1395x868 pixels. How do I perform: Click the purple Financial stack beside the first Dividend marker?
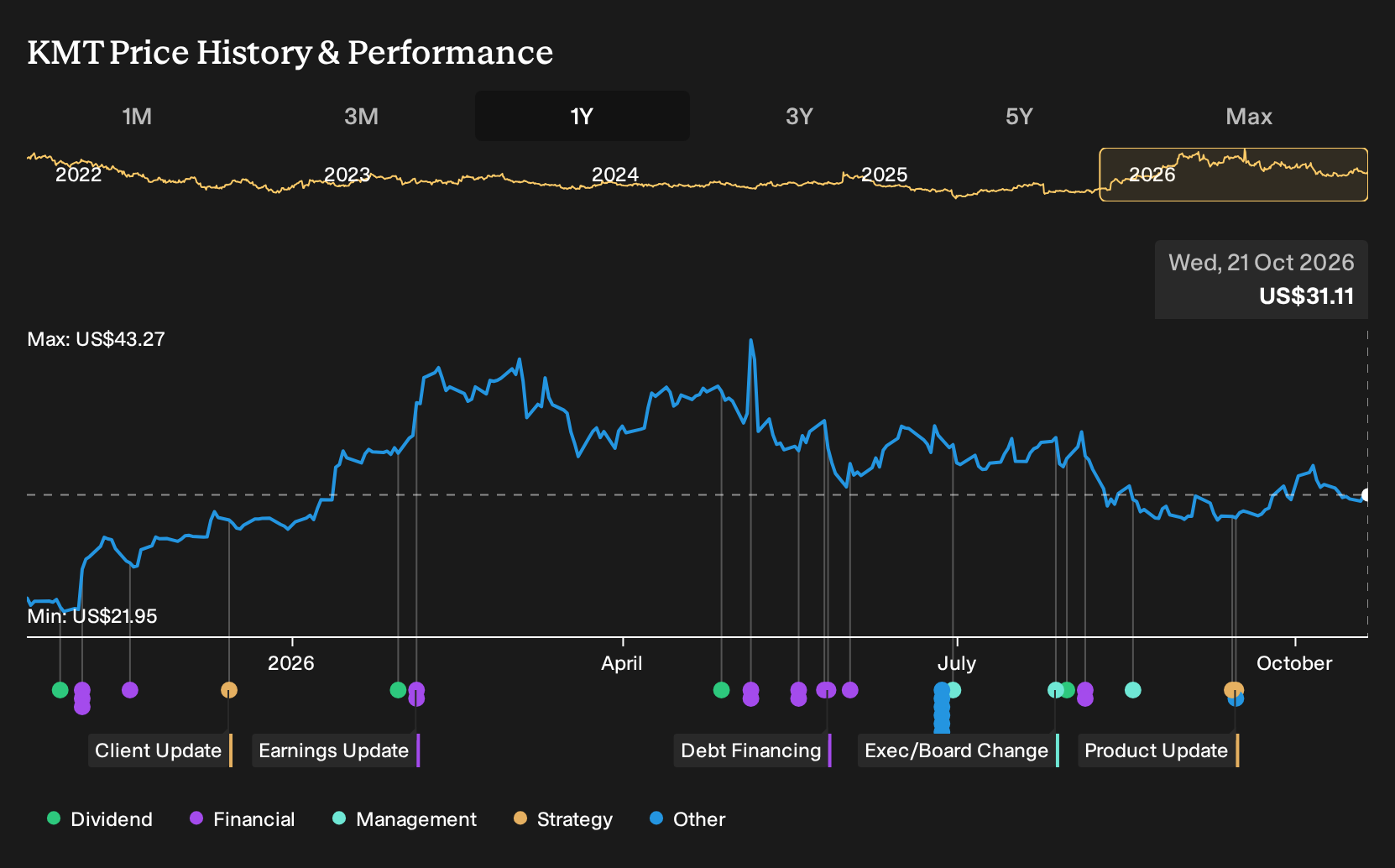82,698
